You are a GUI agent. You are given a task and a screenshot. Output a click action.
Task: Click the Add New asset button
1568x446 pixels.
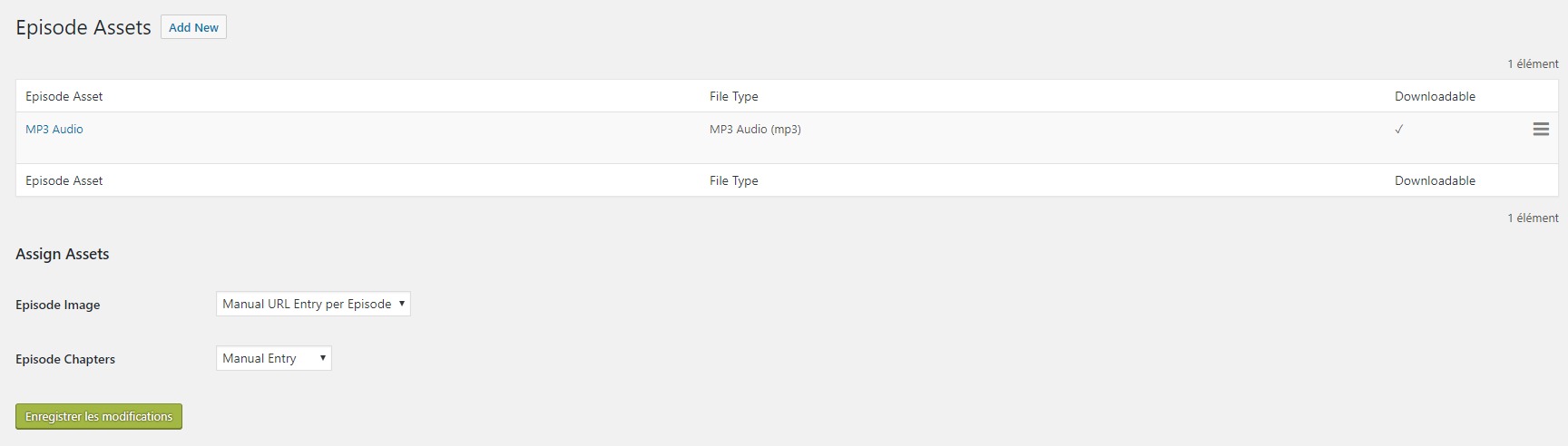pyautogui.click(x=193, y=27)
